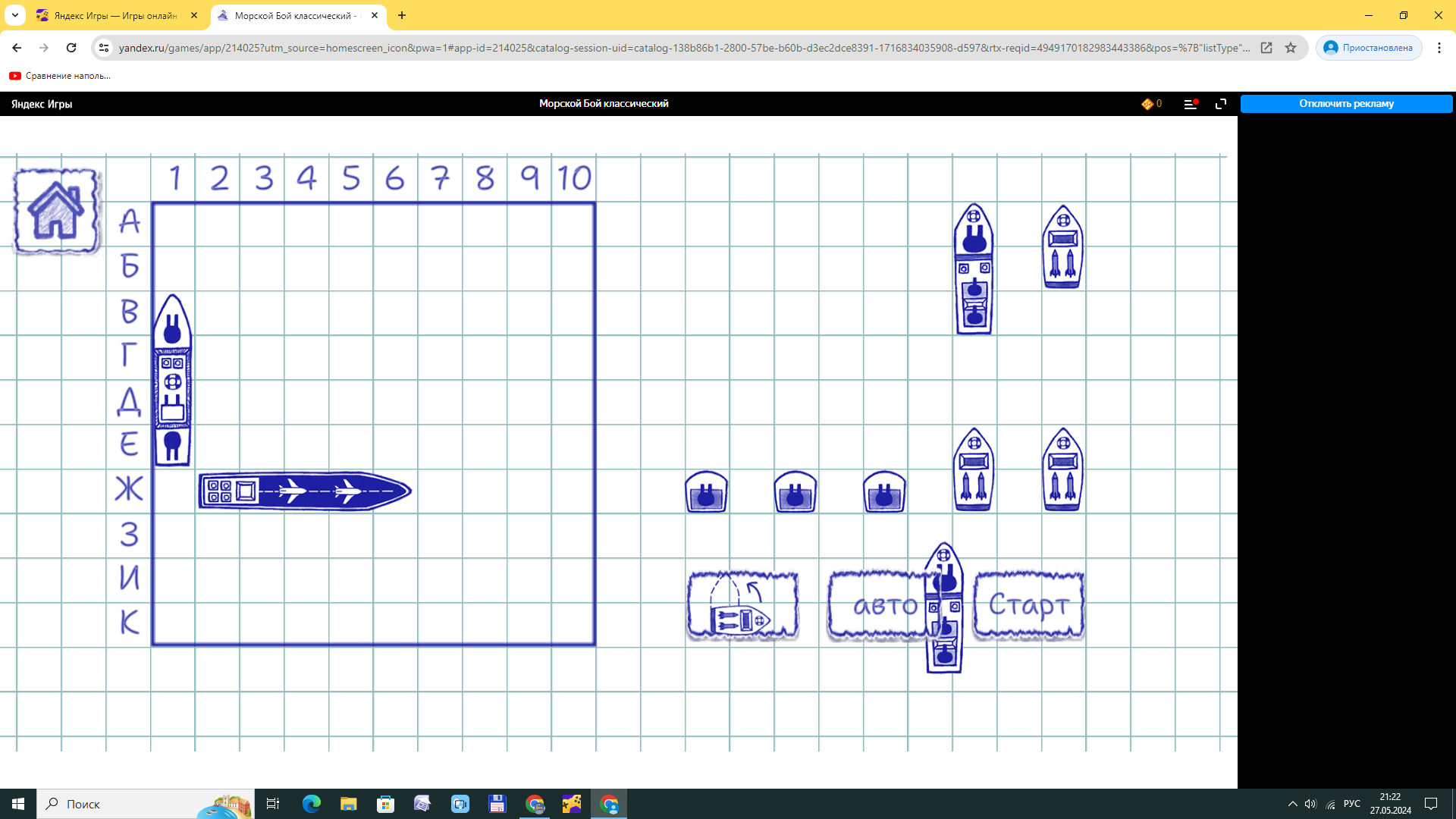Open the tab search dropdown arrow
1456x819 pixels.
15,15
